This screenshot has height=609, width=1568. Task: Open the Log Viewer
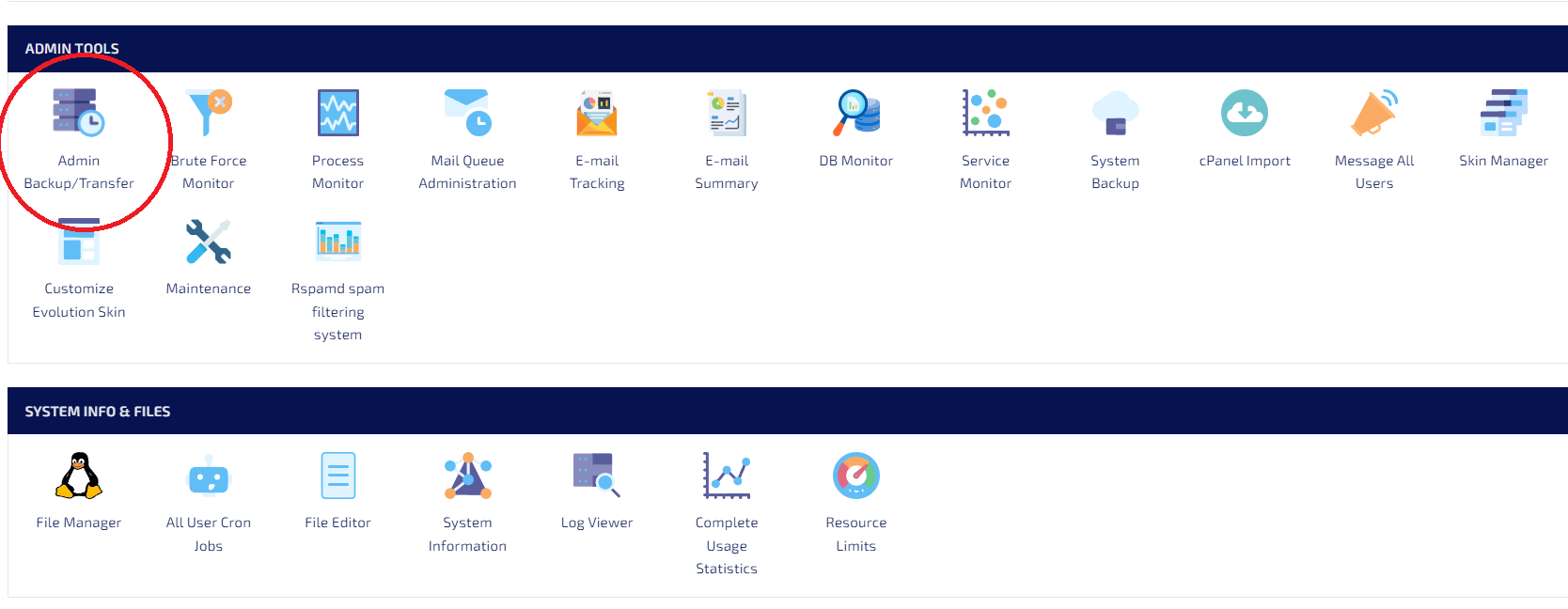coord(597,476)
